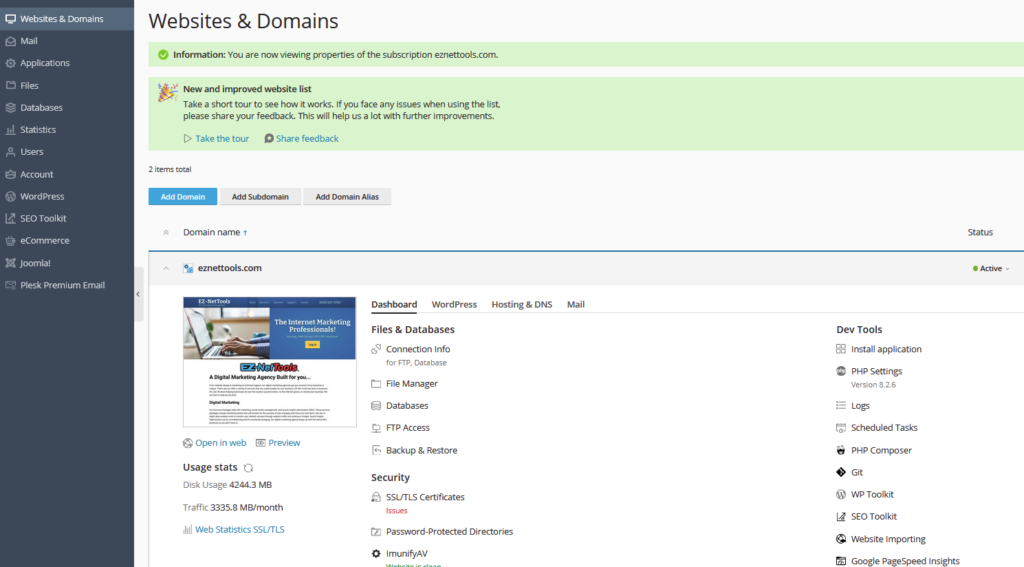Open the Active status dropdown
This screenshot has height=567, width=1024.
tap(991, 268)
